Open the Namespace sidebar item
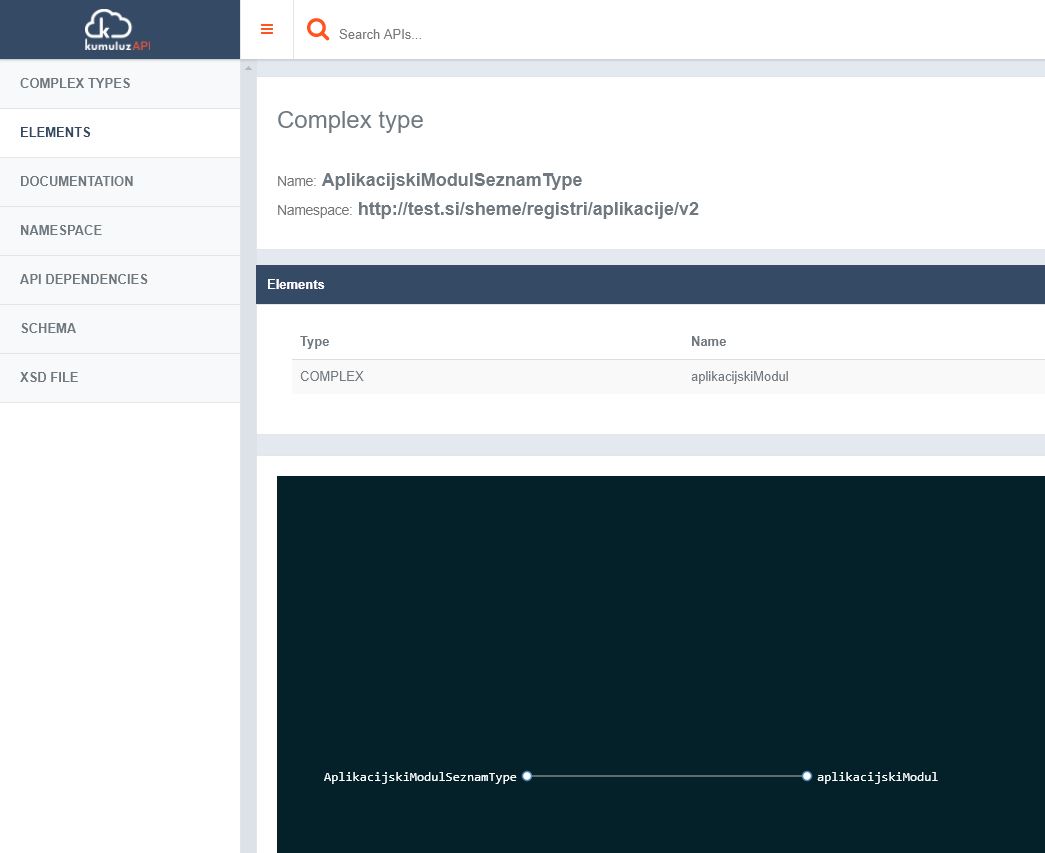The height and width of the screenshot is (853, 1045). coord(61,230)
